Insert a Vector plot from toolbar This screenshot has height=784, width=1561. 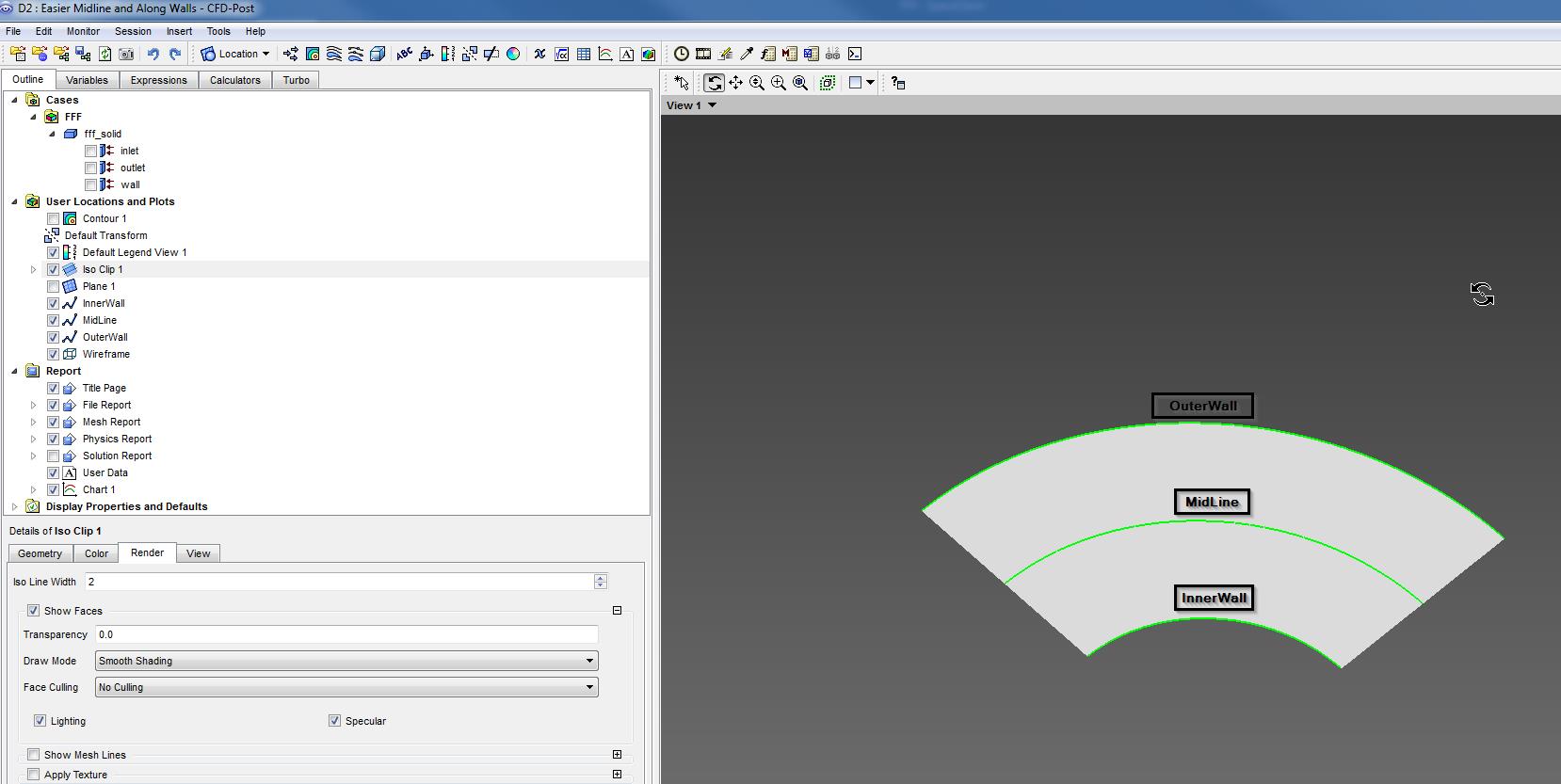291,54
